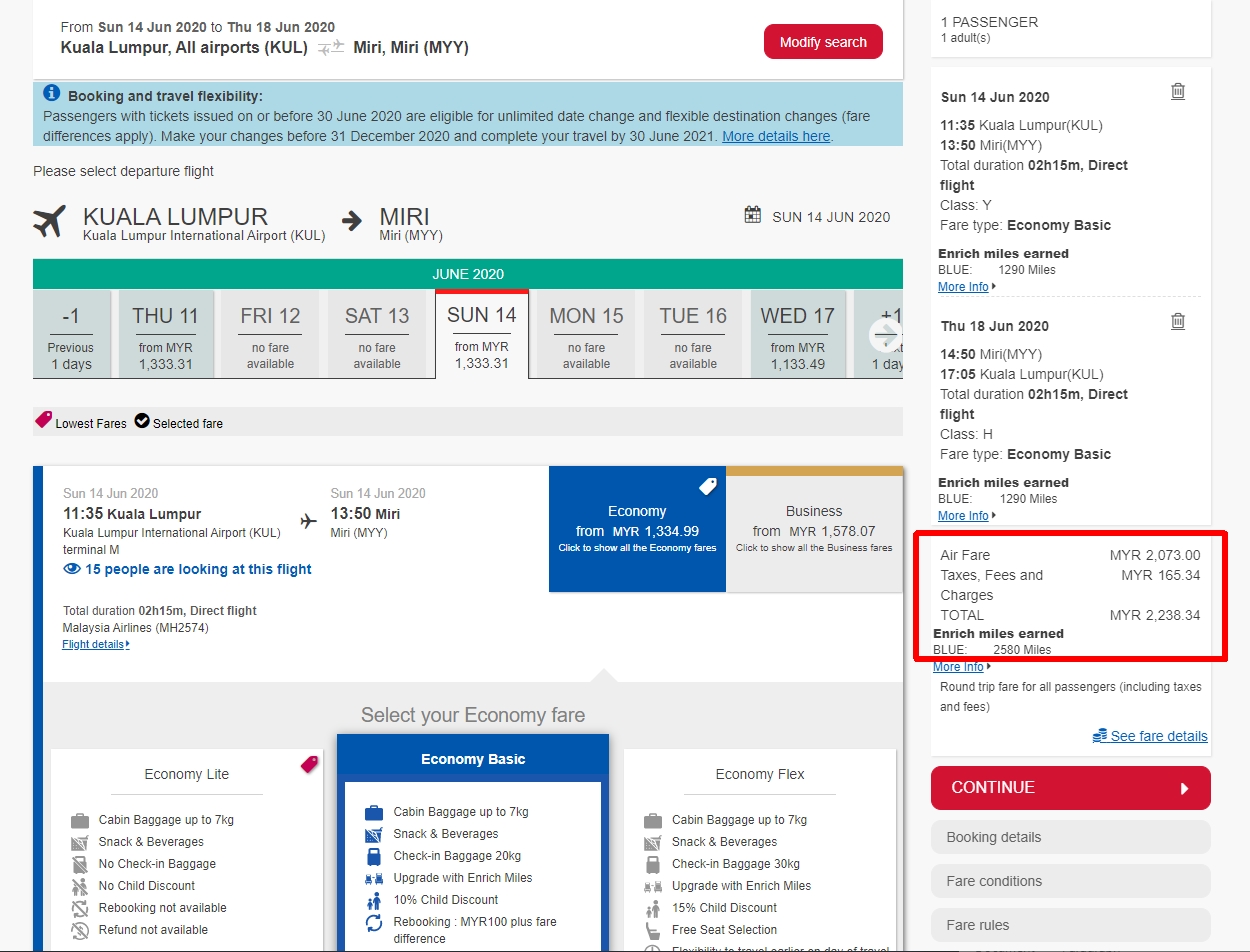Delete the Sun 14 Jun 2020 flight using trash icon
Viewport: 1250px width, 952px height.
(x=1178, y=92)
